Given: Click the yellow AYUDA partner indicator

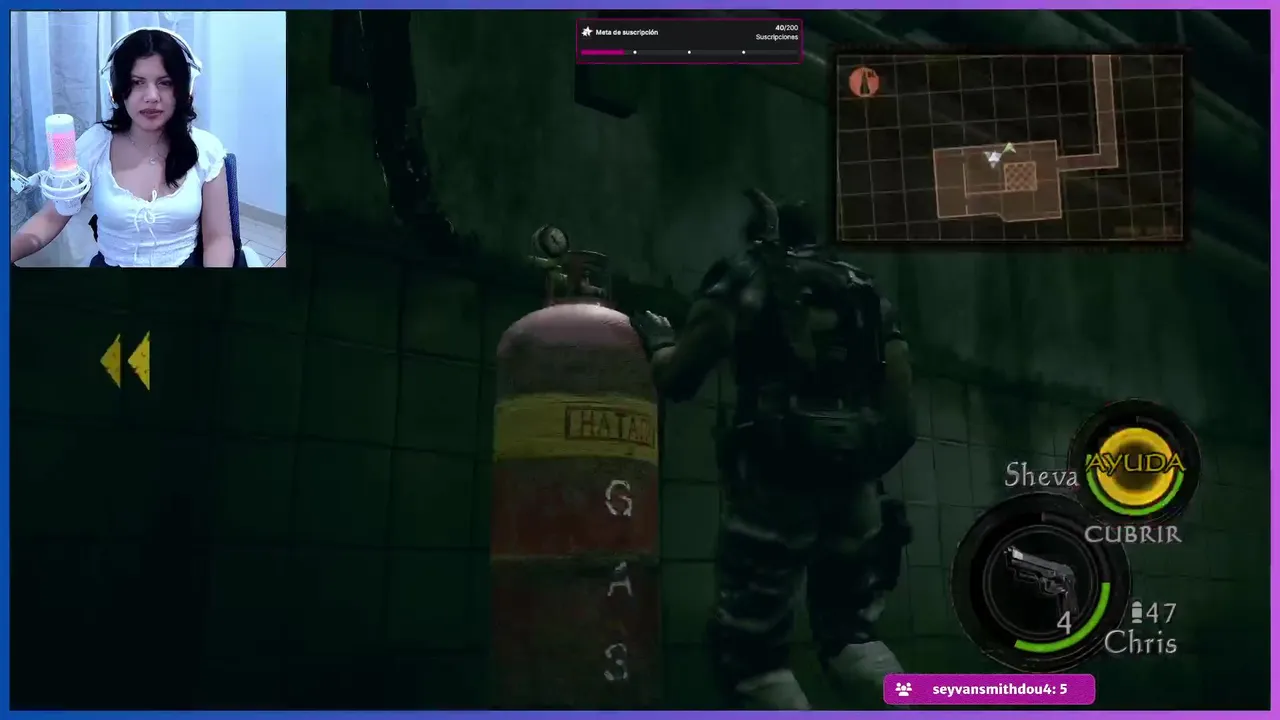Looking at the screenshot, I should pyautogui.click(x=1135, y=463).
